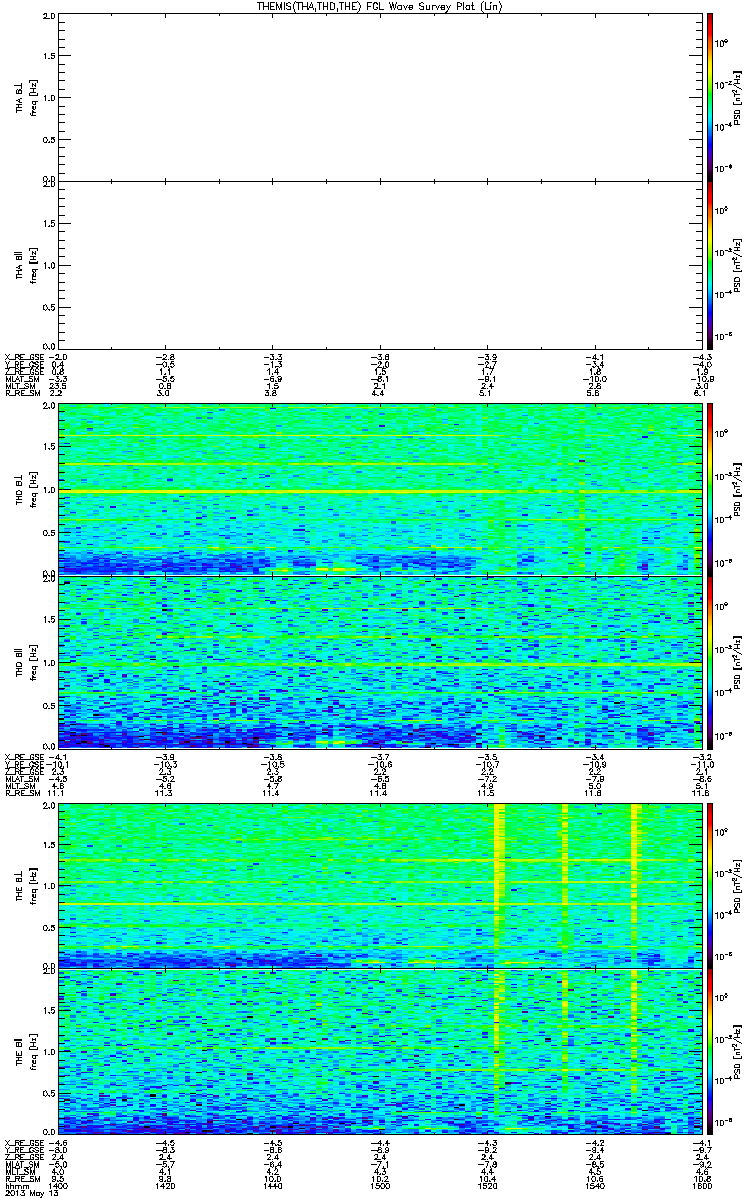Click the PSD color bar beside THD B-parallel panel

[x=710, y=661]
